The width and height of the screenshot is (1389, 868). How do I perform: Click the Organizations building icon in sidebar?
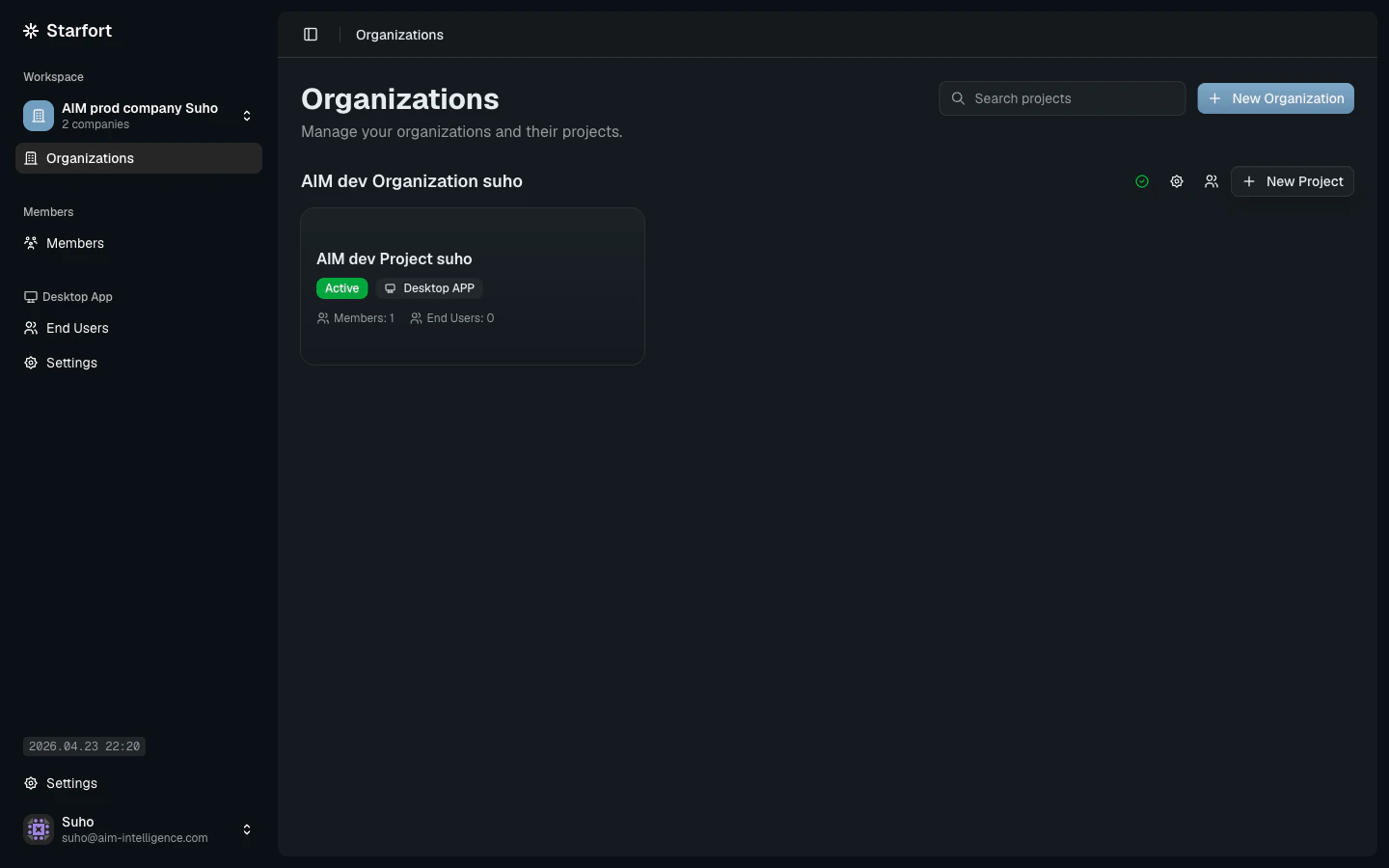pyautogui.click(x=31, y=158)
